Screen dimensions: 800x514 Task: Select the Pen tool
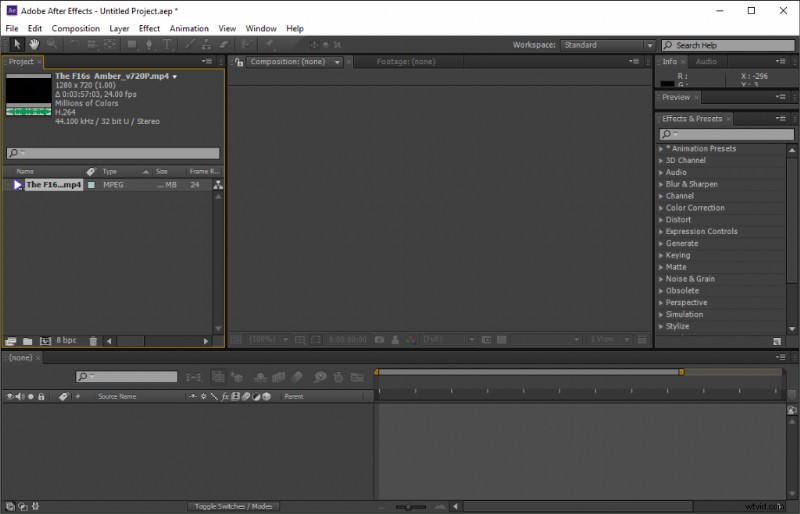149,44
